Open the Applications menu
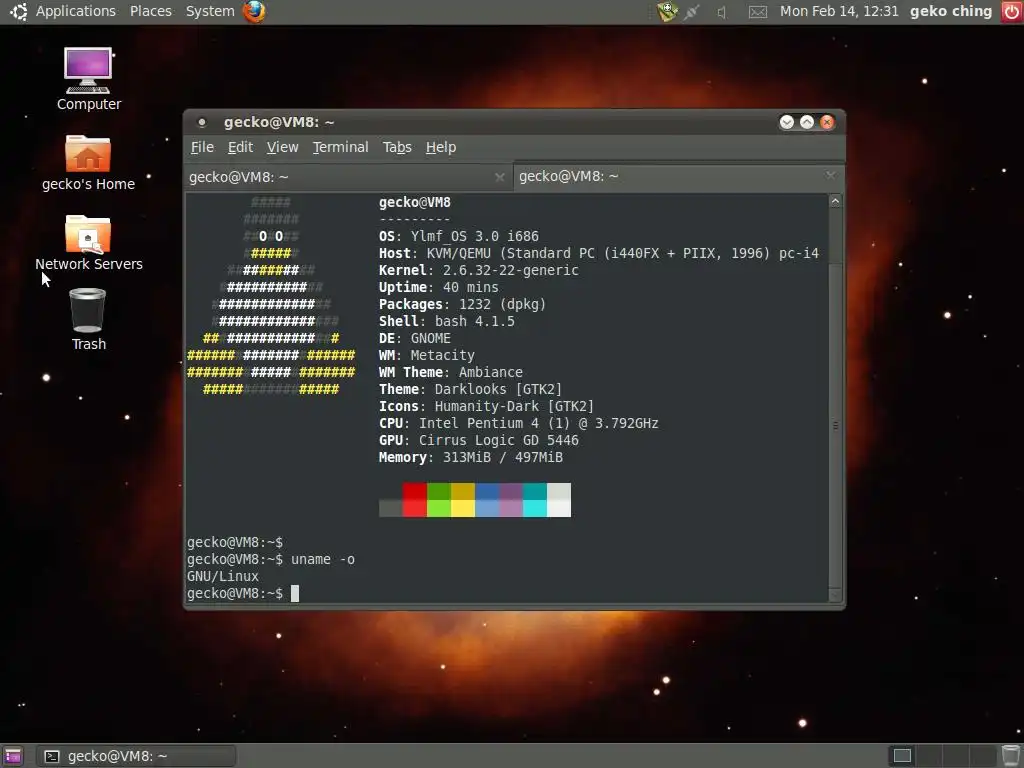The height and width of the screenshot is (768, 1024). [76, 11]
